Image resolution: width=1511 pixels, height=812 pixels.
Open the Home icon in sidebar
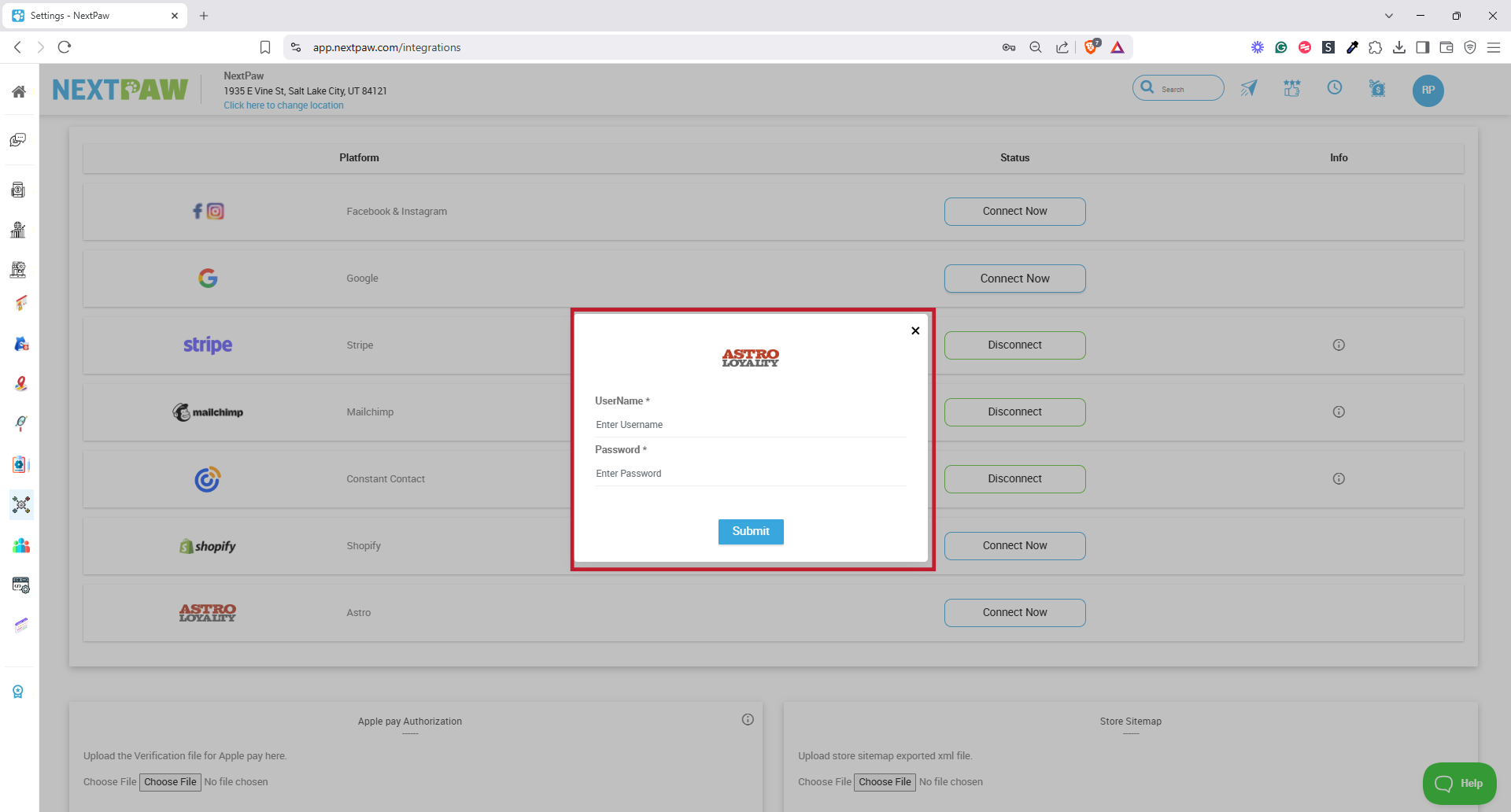[19, 91]
